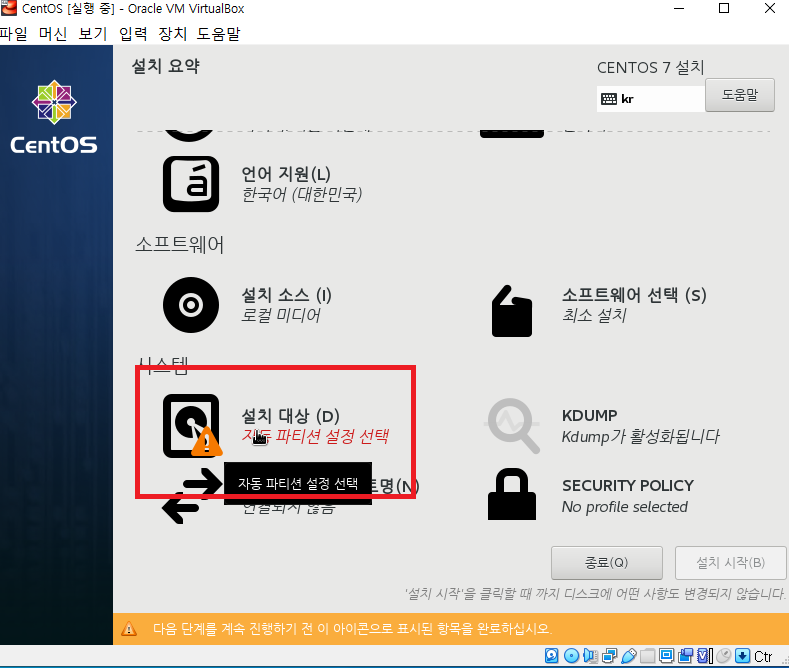Open the SECURITY POLICY padlock icon
This screenshot has height=668, width=789.
tap(512, 494)
